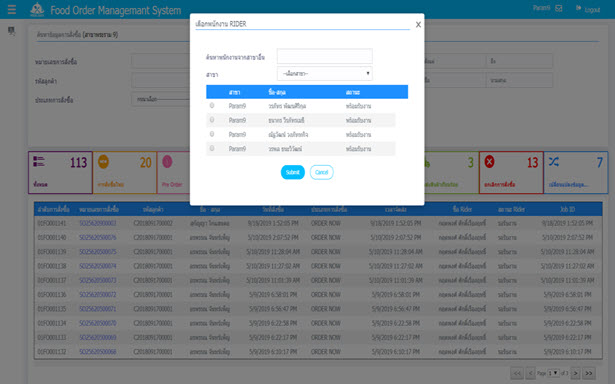Click the list icon on the 113 card
615x384 pixels.
coord(39,161)
